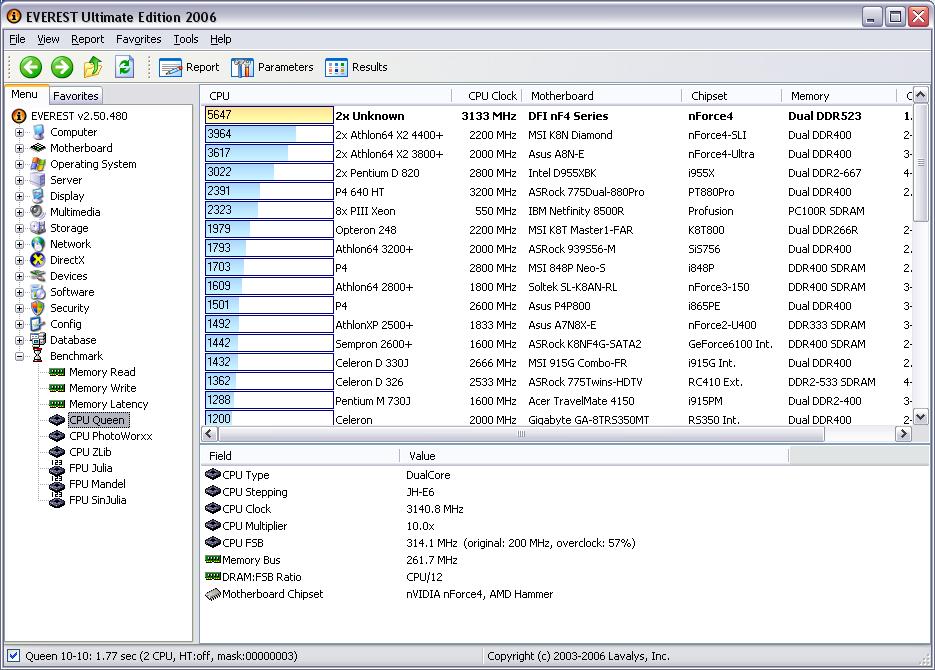
Task: Switch to the Menu tab
Action: [24, 95]
